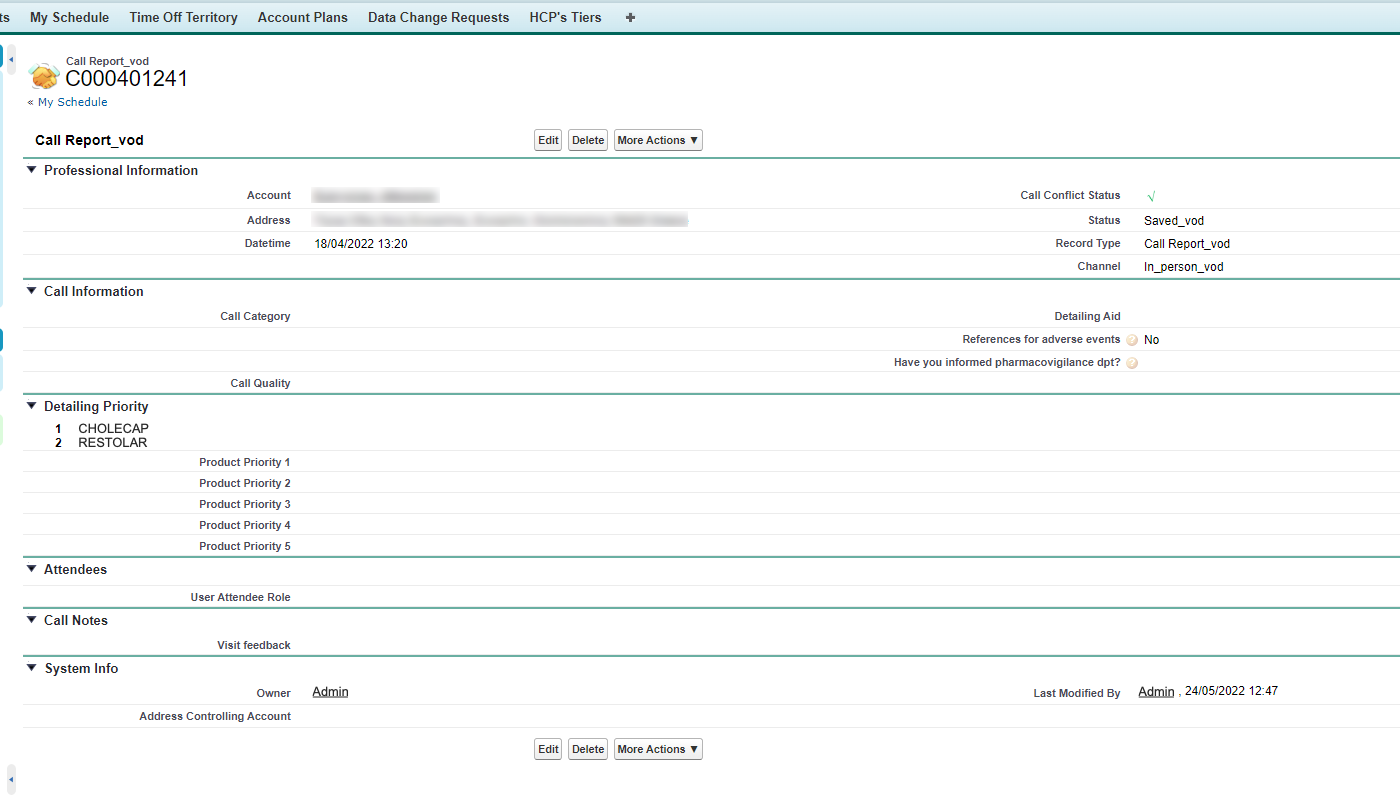Click the bottom-left sidebar arrow handle
The image size is (1400, 812).
(11, 779)
